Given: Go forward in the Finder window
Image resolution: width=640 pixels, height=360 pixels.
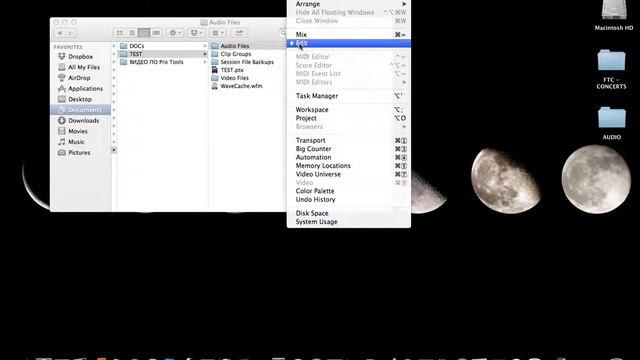Looking at the screenshot, I should pyautogui.click(x=70, y=33).
